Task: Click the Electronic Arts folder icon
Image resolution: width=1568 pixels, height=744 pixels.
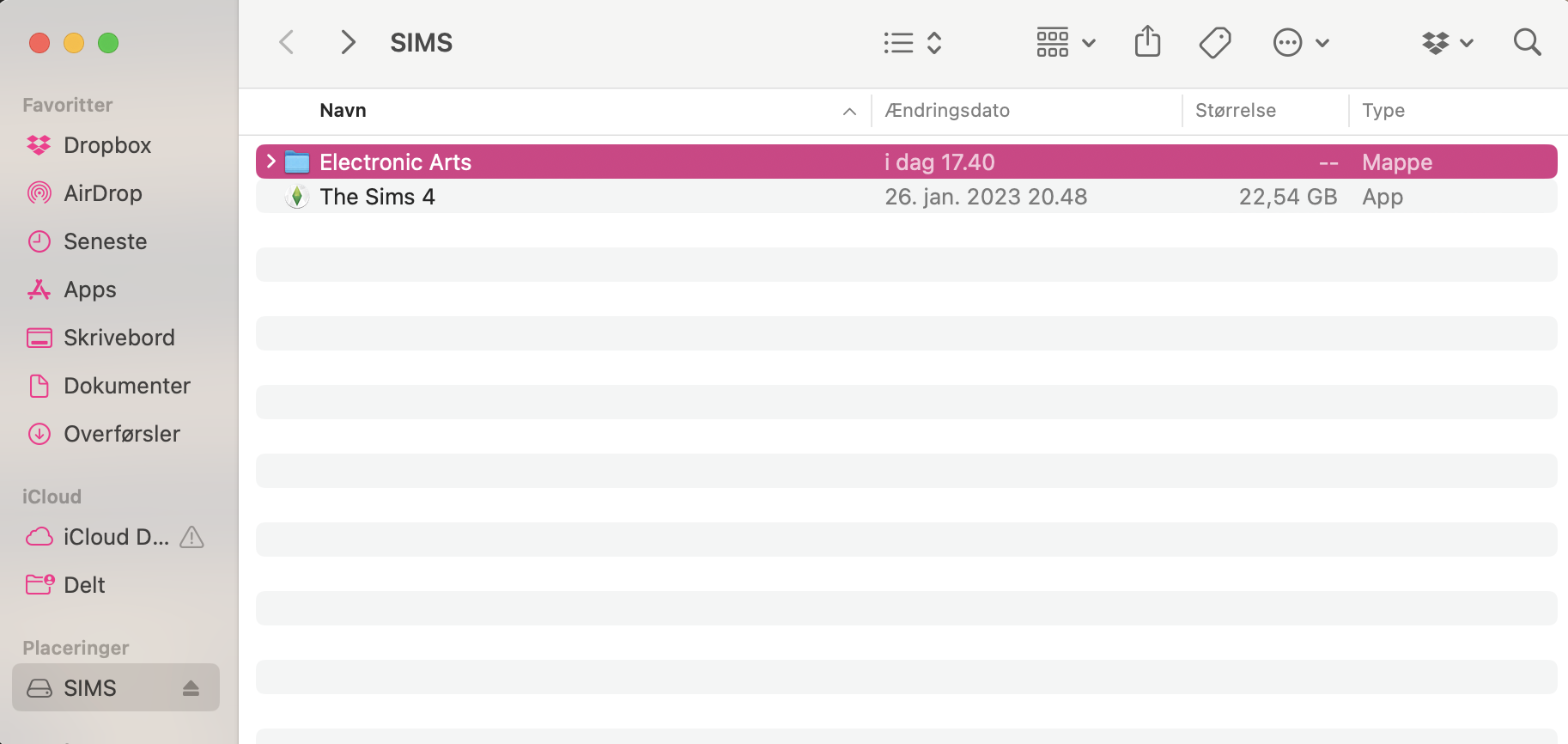Action: 297,162
